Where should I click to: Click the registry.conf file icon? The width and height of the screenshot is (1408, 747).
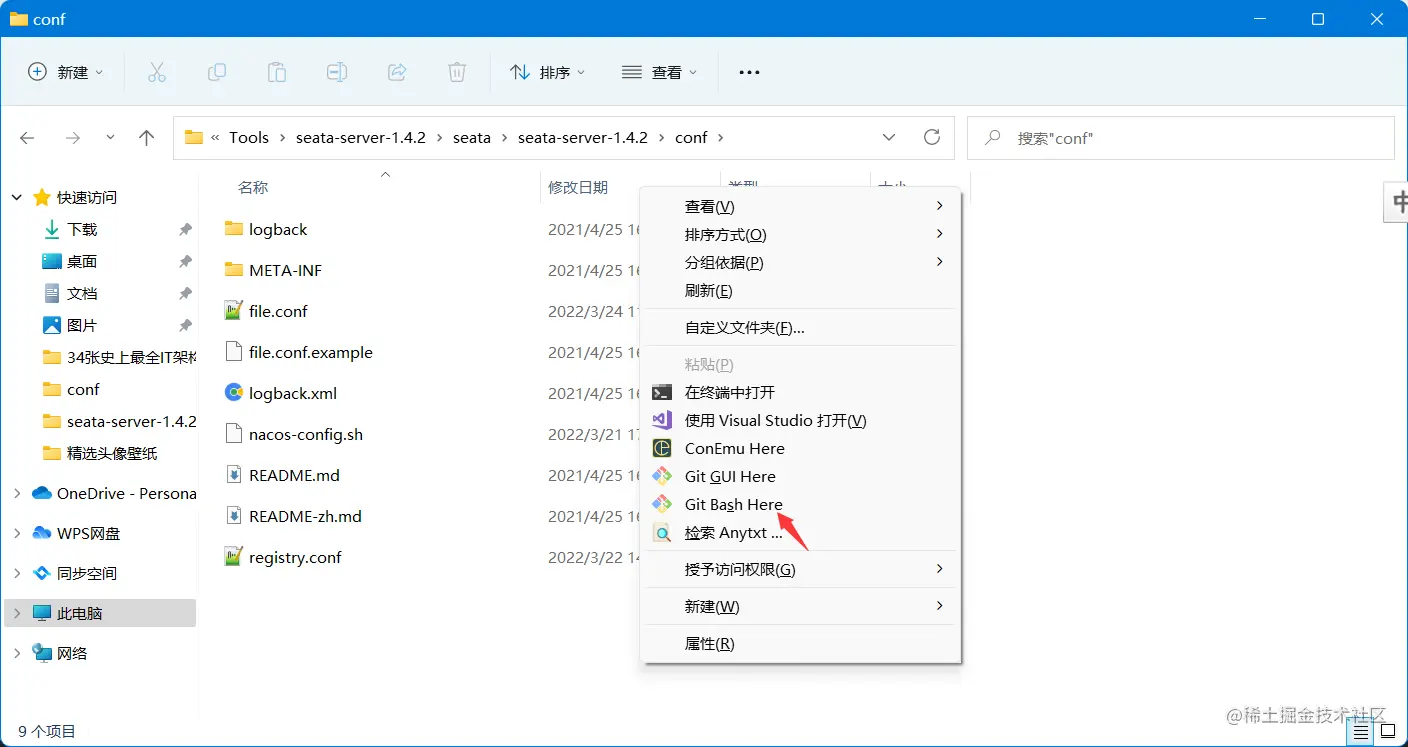[234, 557]
